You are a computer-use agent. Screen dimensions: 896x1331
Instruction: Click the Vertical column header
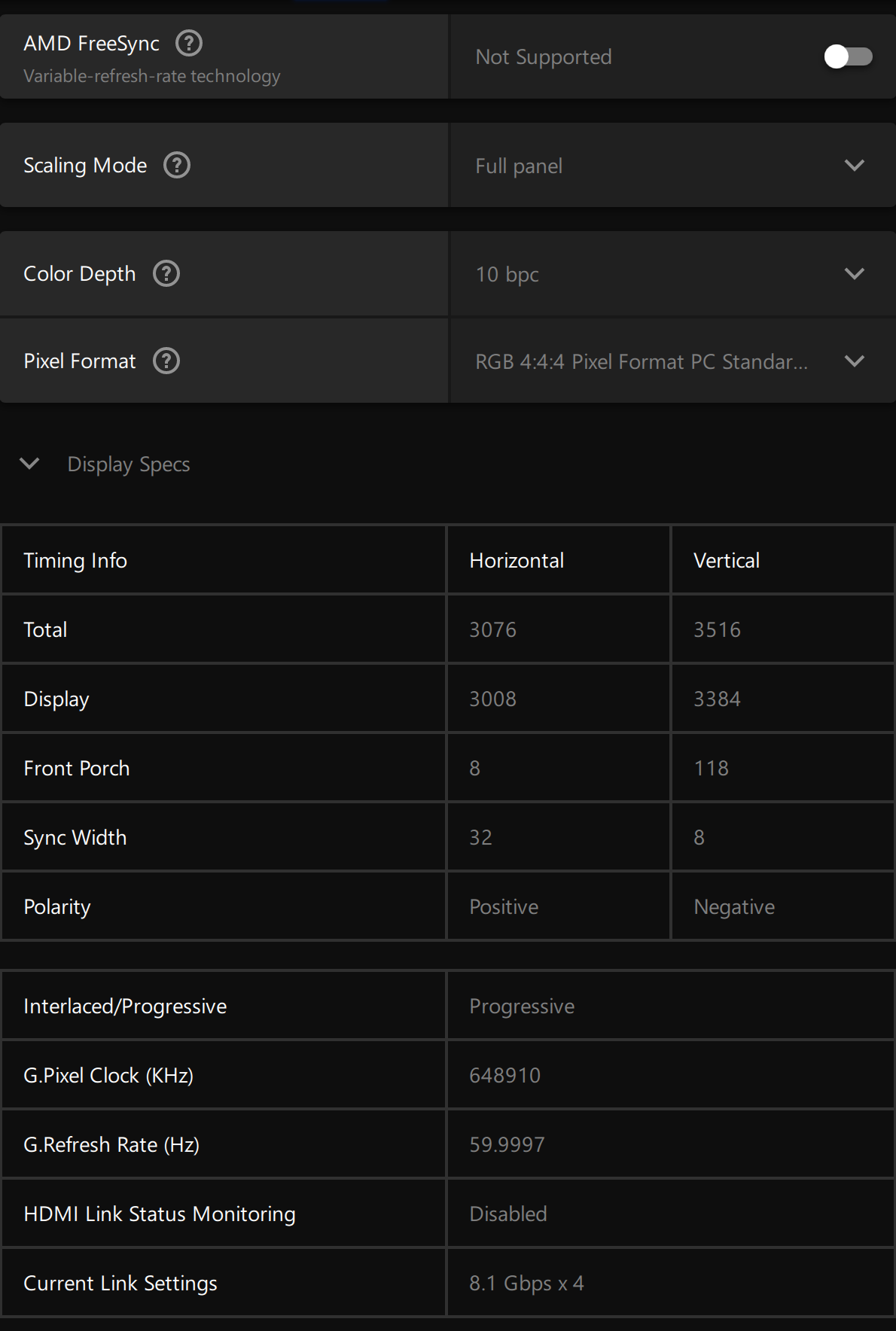(x=727, y=560)
